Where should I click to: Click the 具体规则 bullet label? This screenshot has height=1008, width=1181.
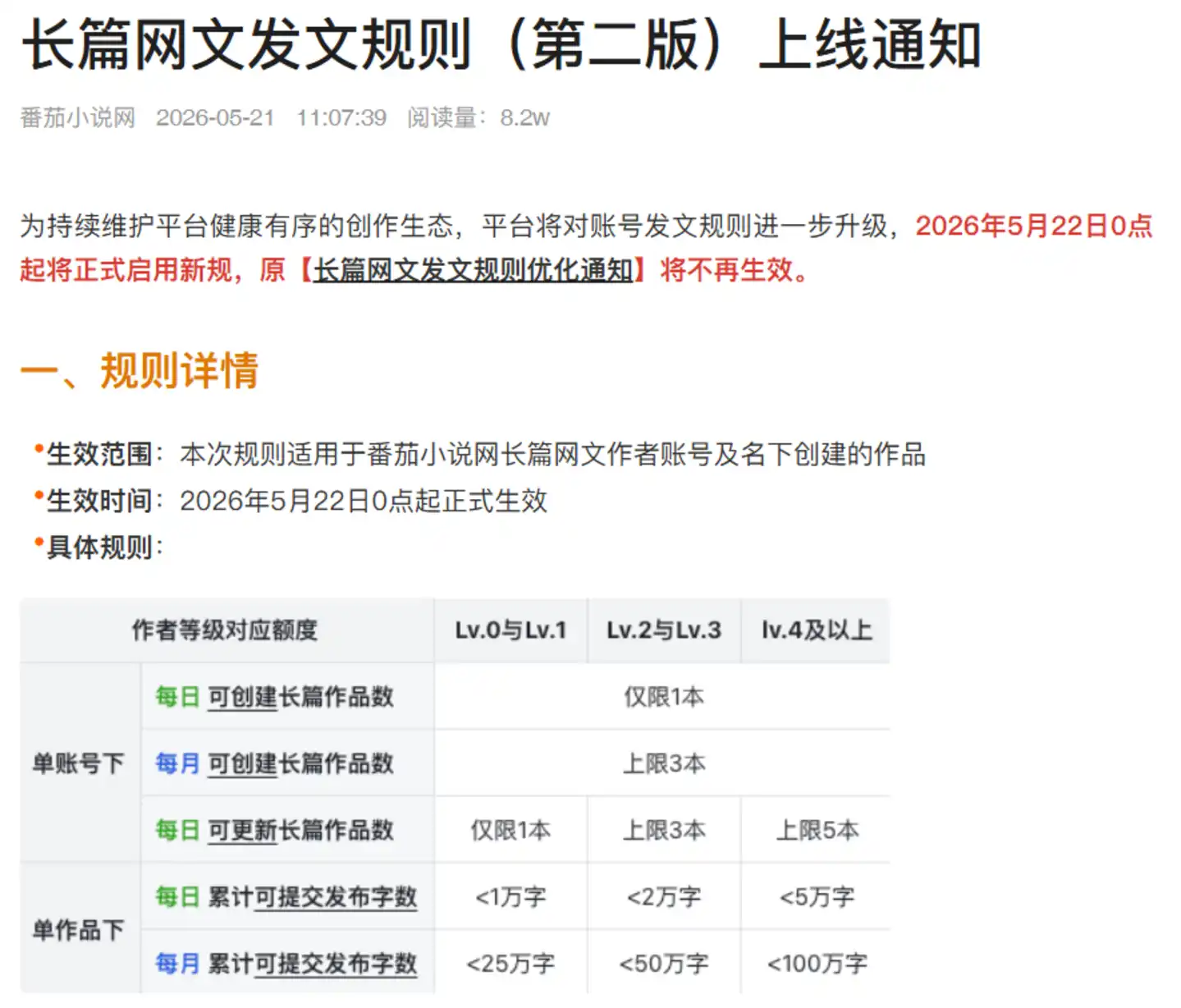coord(99,548)
